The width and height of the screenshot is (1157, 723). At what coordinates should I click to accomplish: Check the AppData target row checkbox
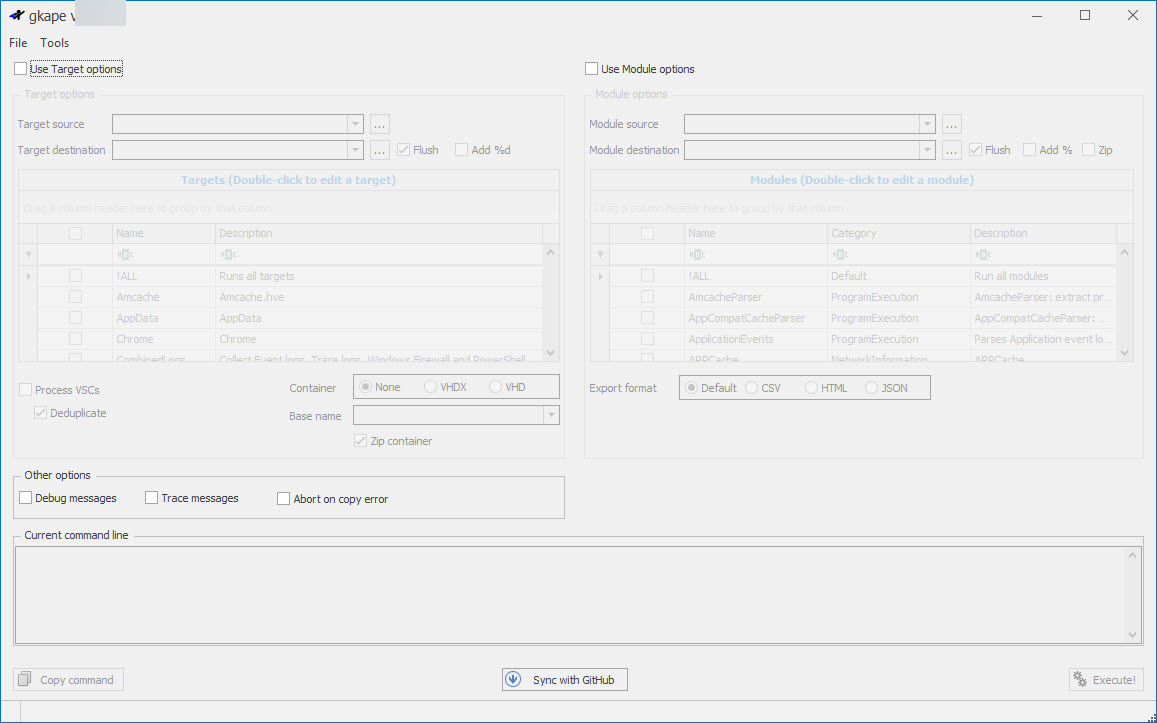(x=75, y=318)
